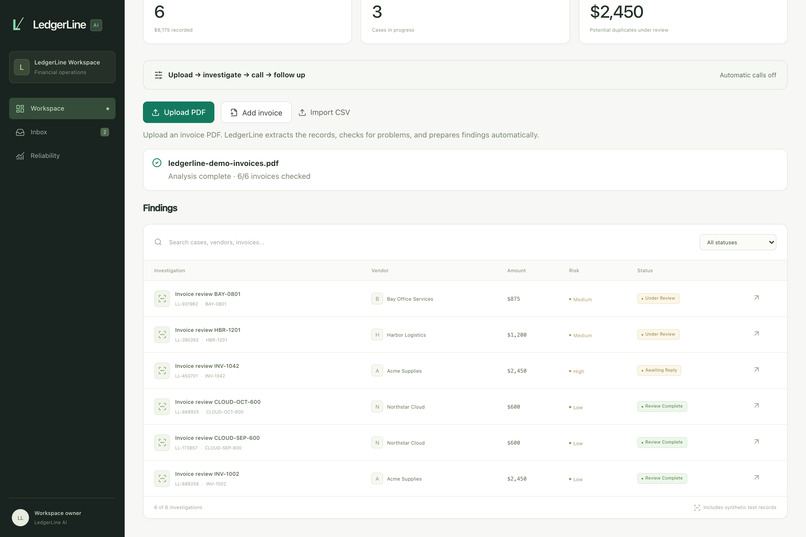The height and width of the screenshot is (537, 806).
Task: Click the $2,450 potential duplicates card
Action: [683, 20]
